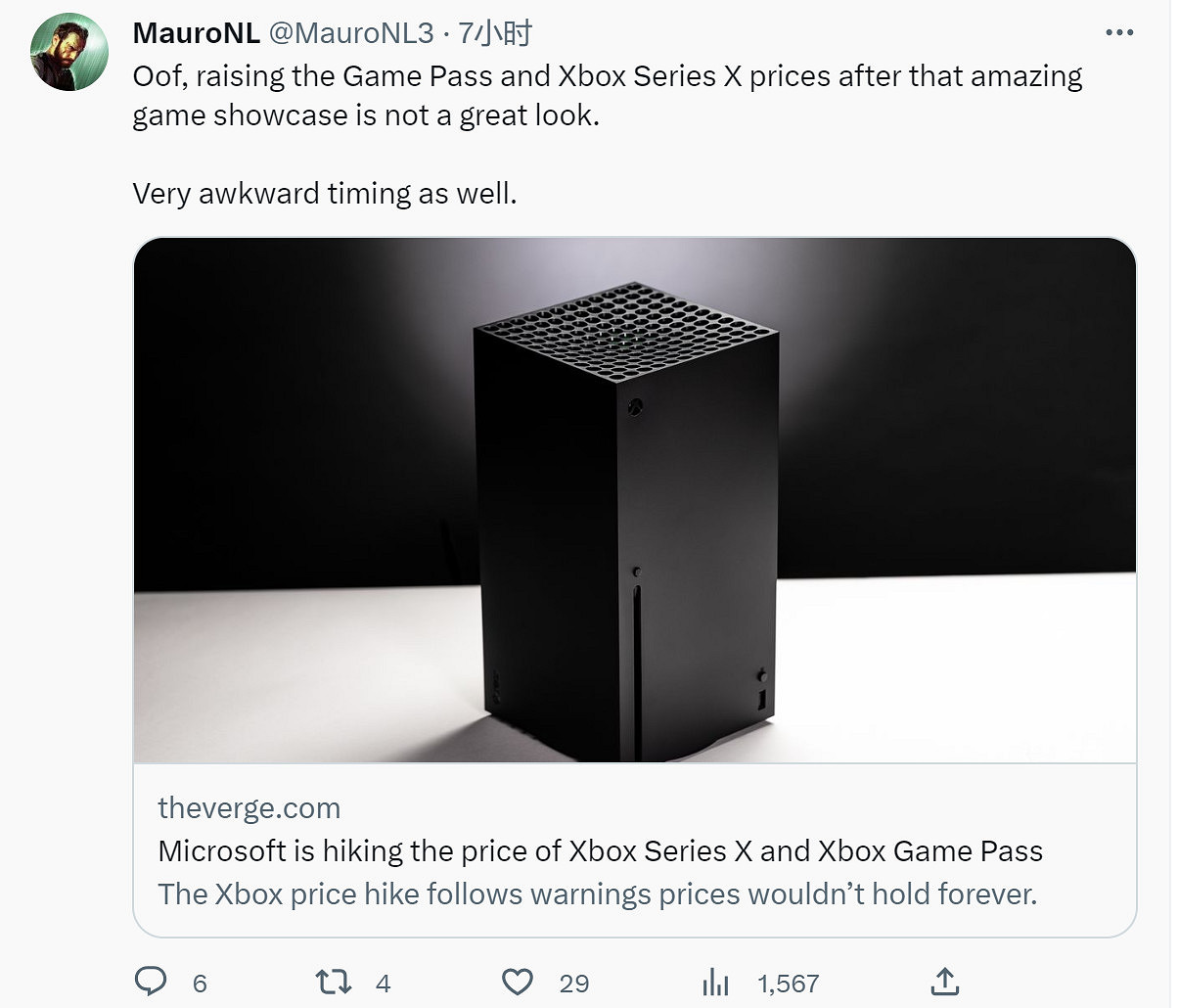The height and width of the screenshot is (1008, 1178).
Task: Visit the theverge.com article link
Action: 249,808
